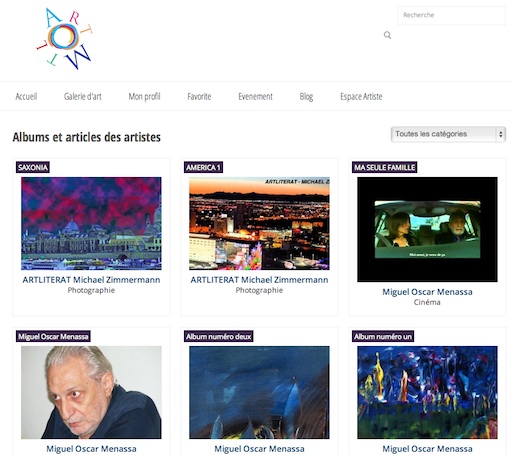Open the Evenement menu item
The image size is (512, 455).
pos(255,97)
